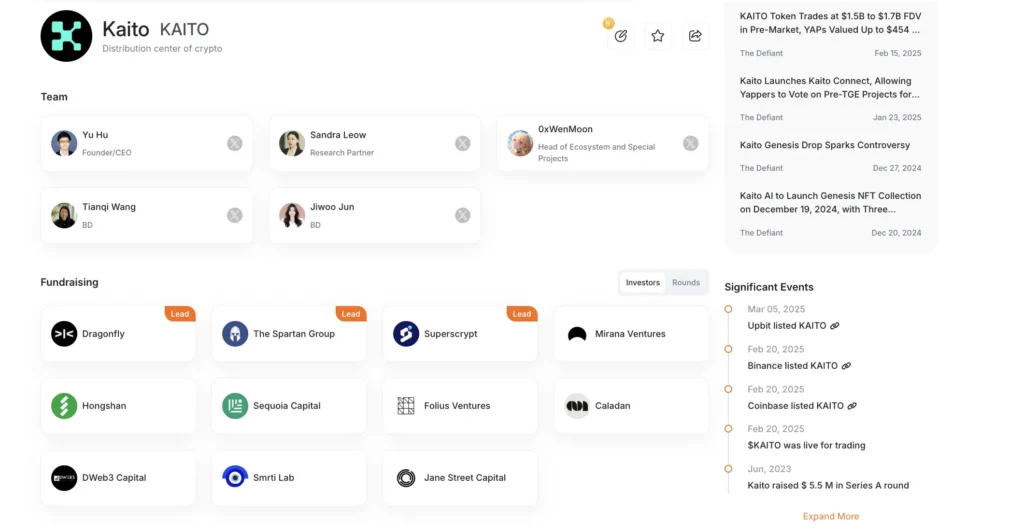Viewport: 1024px width, 531px height.
Task: Open Sandra Leow's X profile icon
Action: click(462, 144)
